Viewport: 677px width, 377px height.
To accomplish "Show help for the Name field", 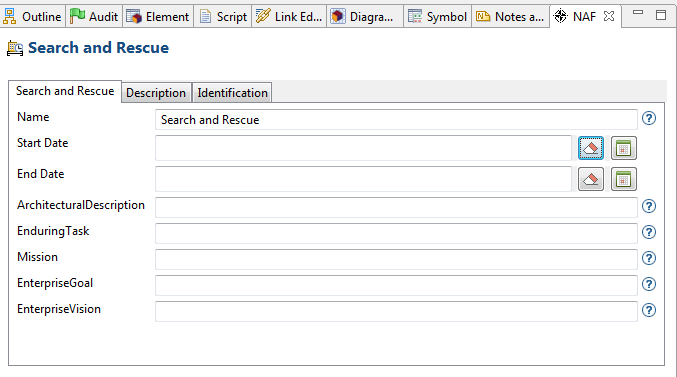I will pyautogui.click(x=649, y=118).
